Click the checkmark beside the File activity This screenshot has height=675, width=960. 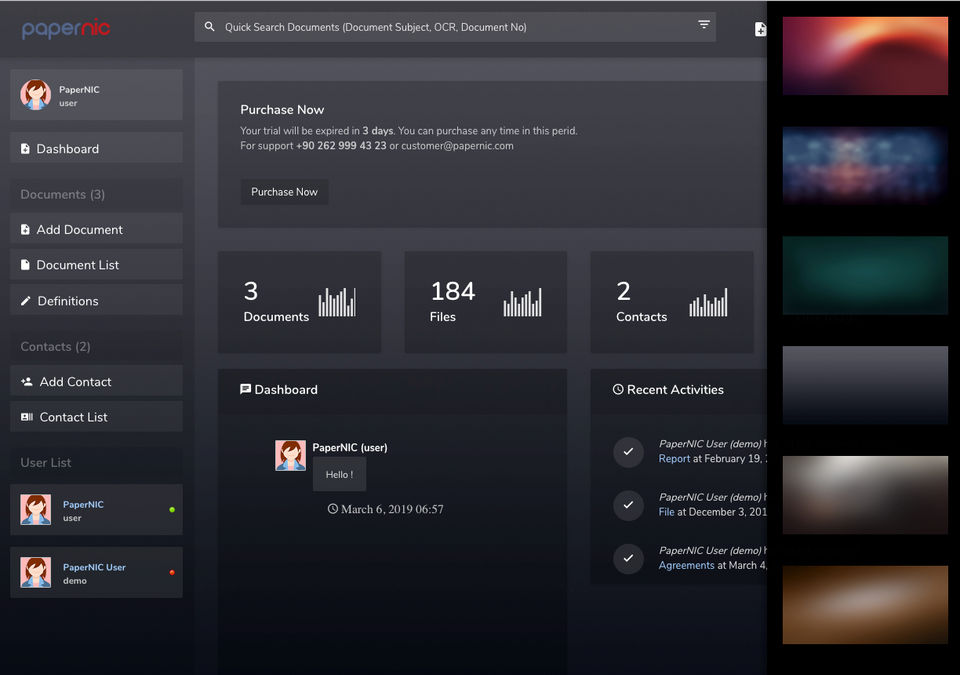click(628, 505)
